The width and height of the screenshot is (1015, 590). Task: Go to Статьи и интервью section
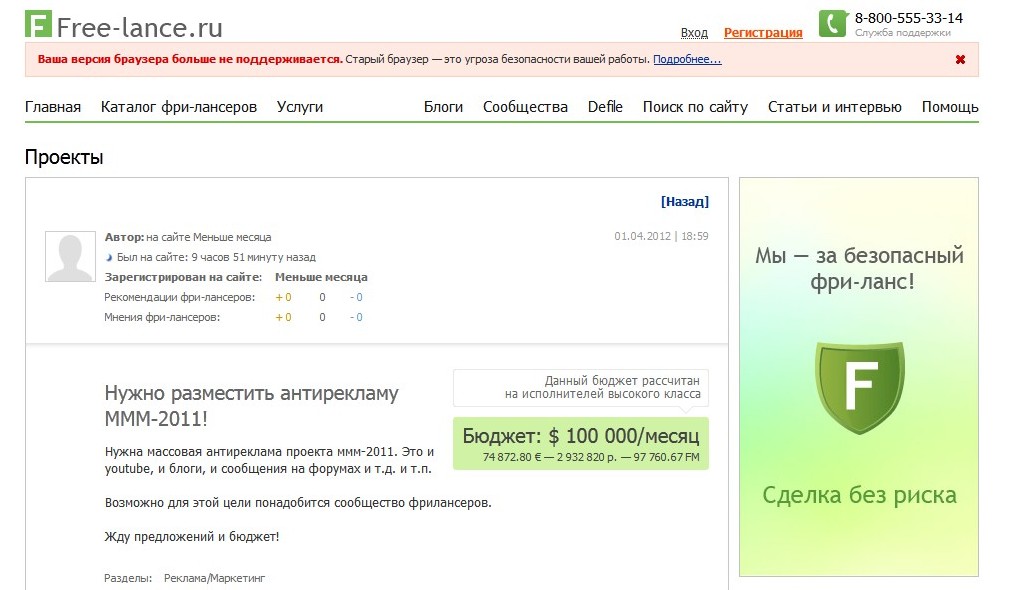coord(834,107)
